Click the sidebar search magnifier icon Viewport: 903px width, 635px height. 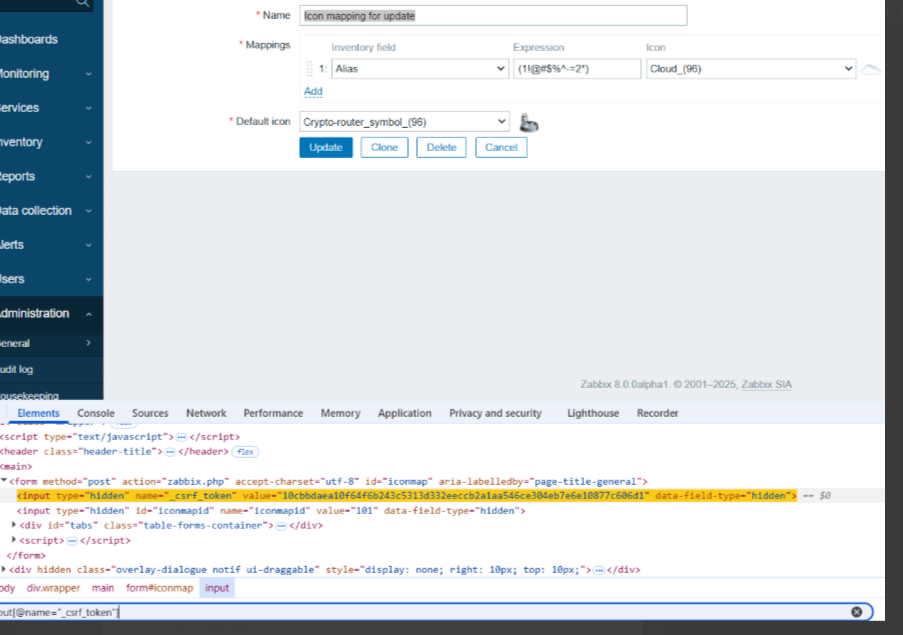point(82,4)
